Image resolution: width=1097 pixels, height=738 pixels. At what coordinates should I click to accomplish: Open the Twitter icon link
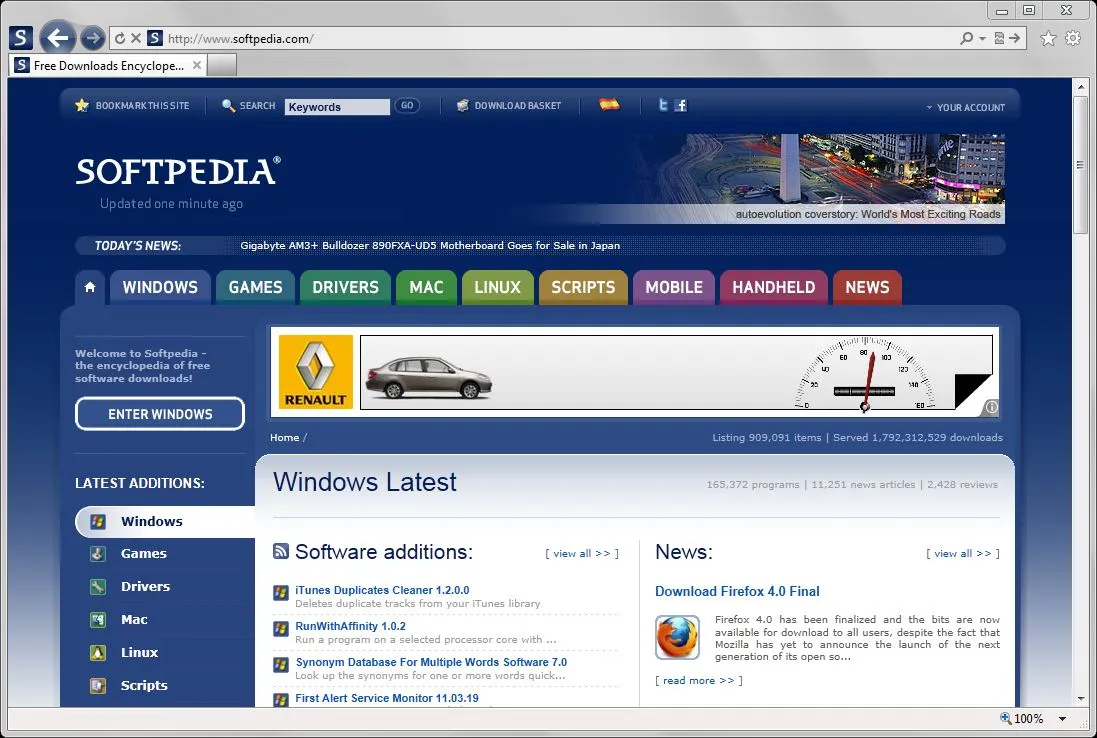click(662, 105)
